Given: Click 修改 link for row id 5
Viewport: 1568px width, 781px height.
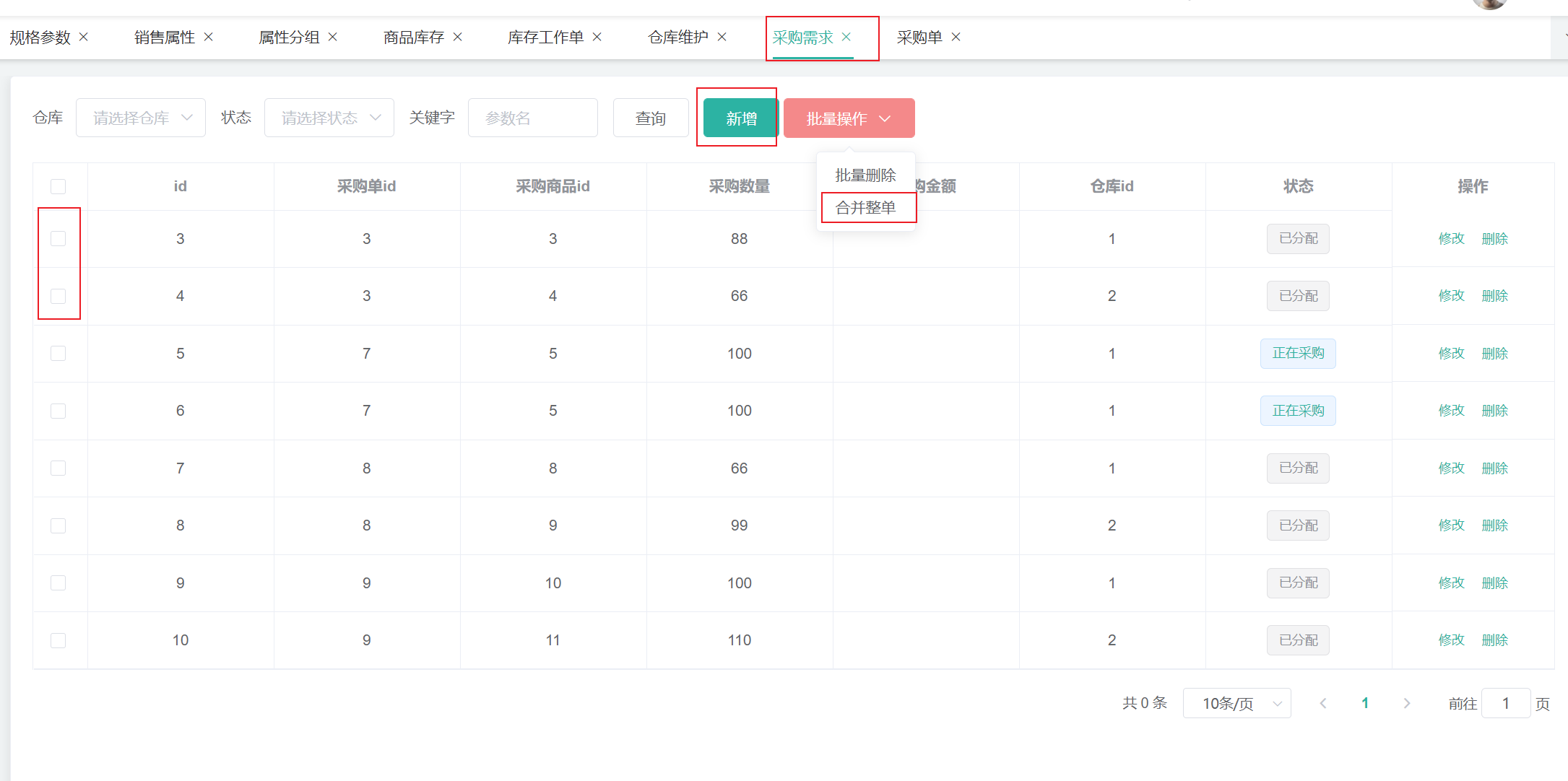Looking at the screenshot, I should click(x=1451, y=353).
